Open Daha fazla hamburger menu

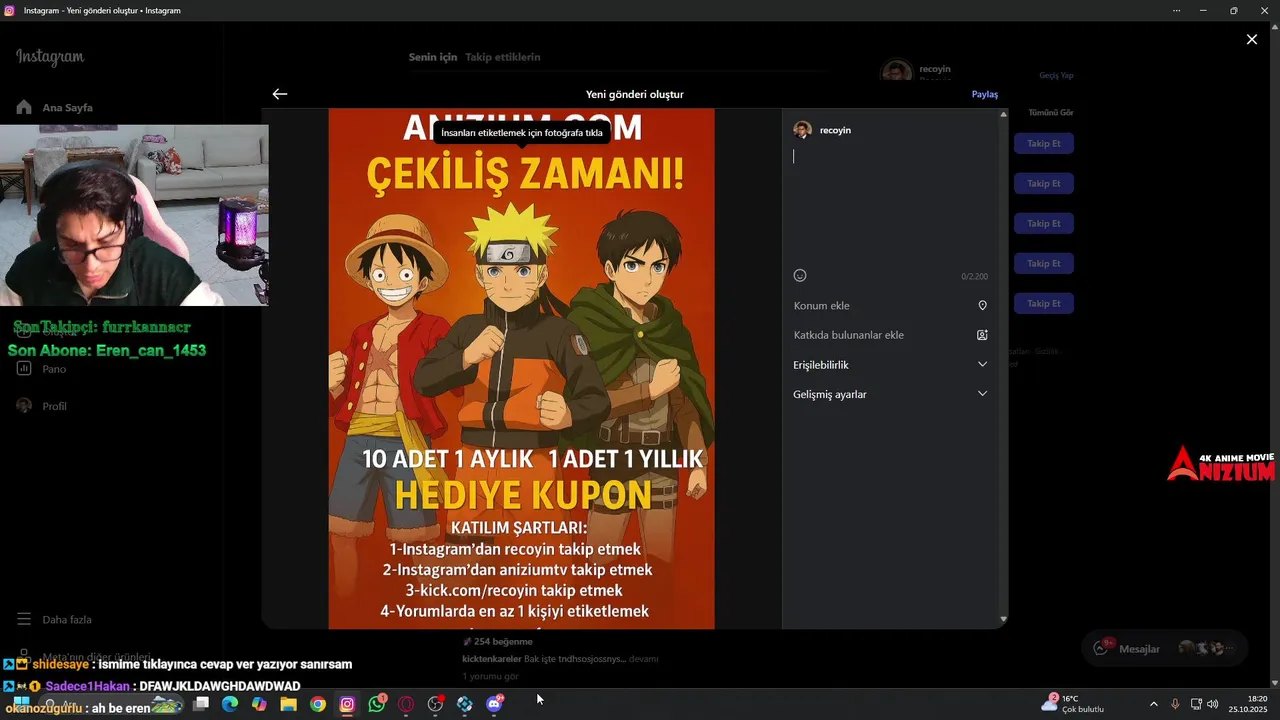click(24, 619)
